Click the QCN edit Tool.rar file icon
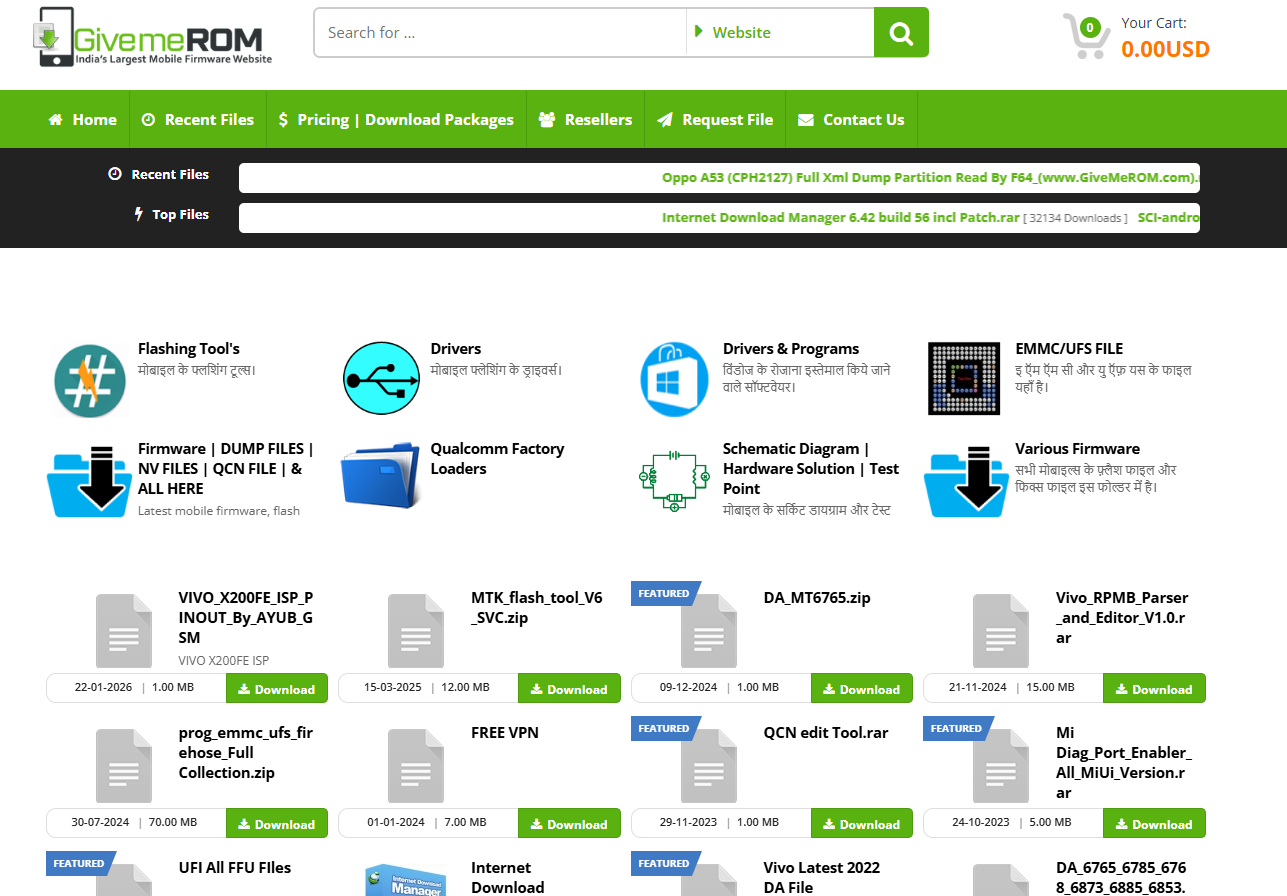The image size is (1287, 896). pyautogui.click(x=709, y=766)
